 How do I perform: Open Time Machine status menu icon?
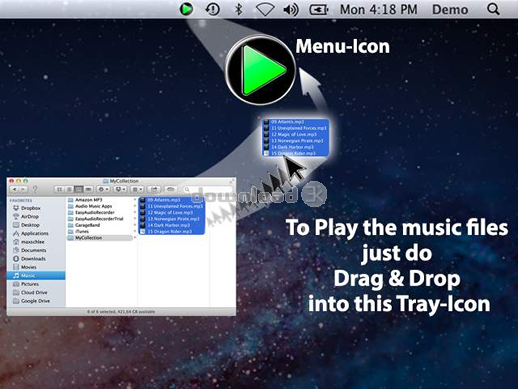pos(213,9)
